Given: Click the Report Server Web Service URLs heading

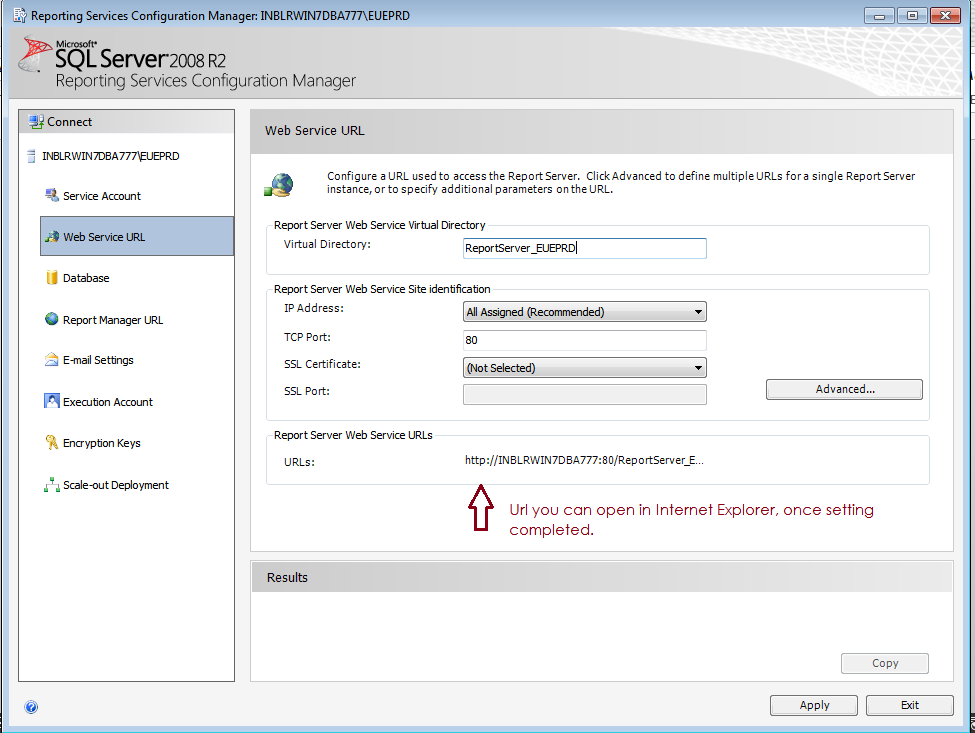Looking at the screenshot, I should 353,435.
